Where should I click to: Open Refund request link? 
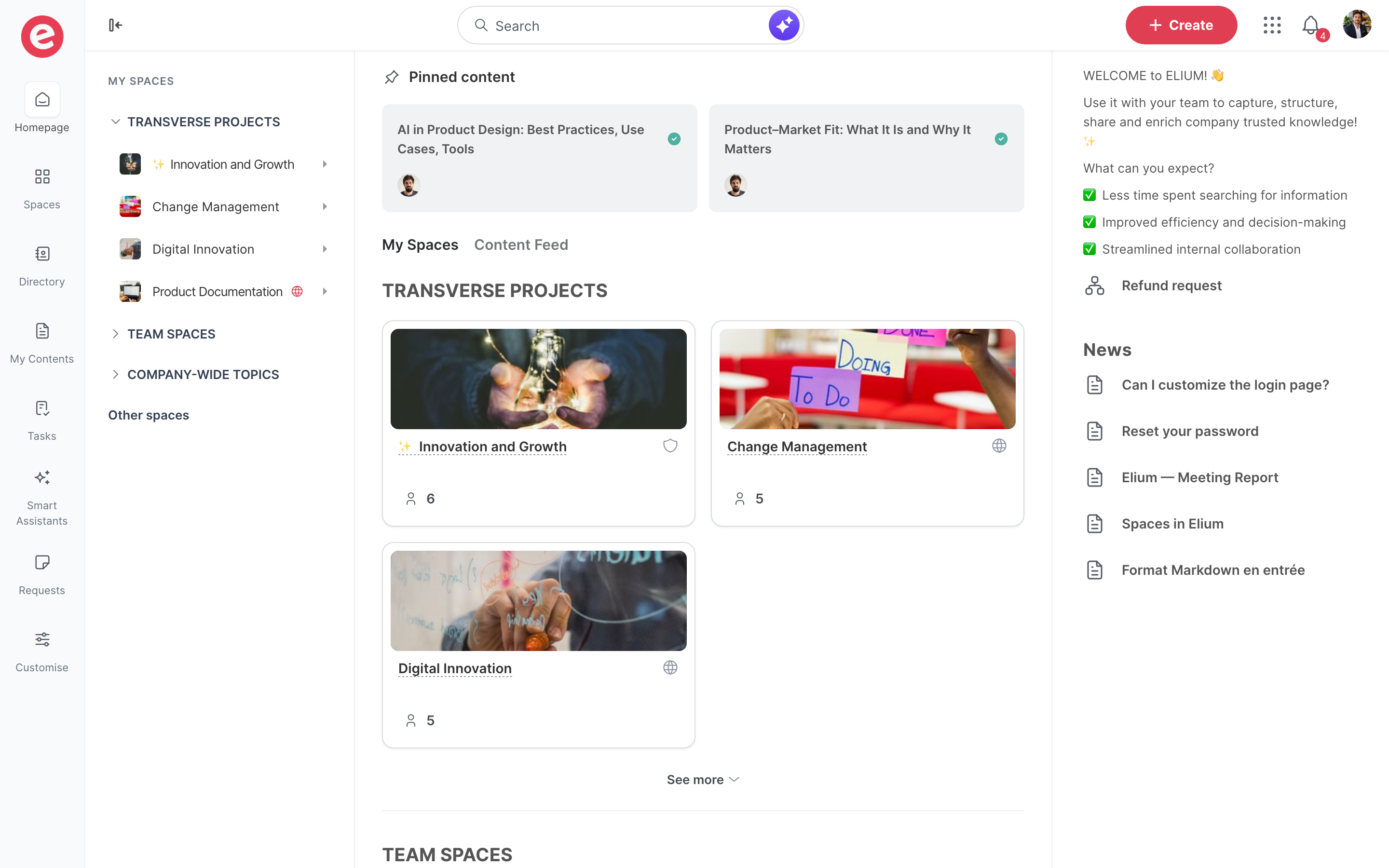pyautogui.click(x=1171, y=285)
